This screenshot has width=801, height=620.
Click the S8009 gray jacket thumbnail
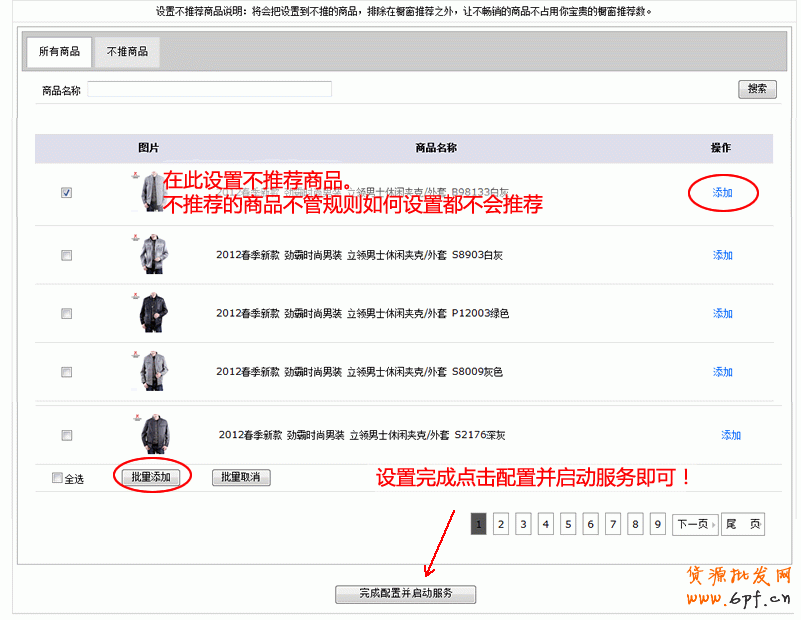(x=149, y=371)
